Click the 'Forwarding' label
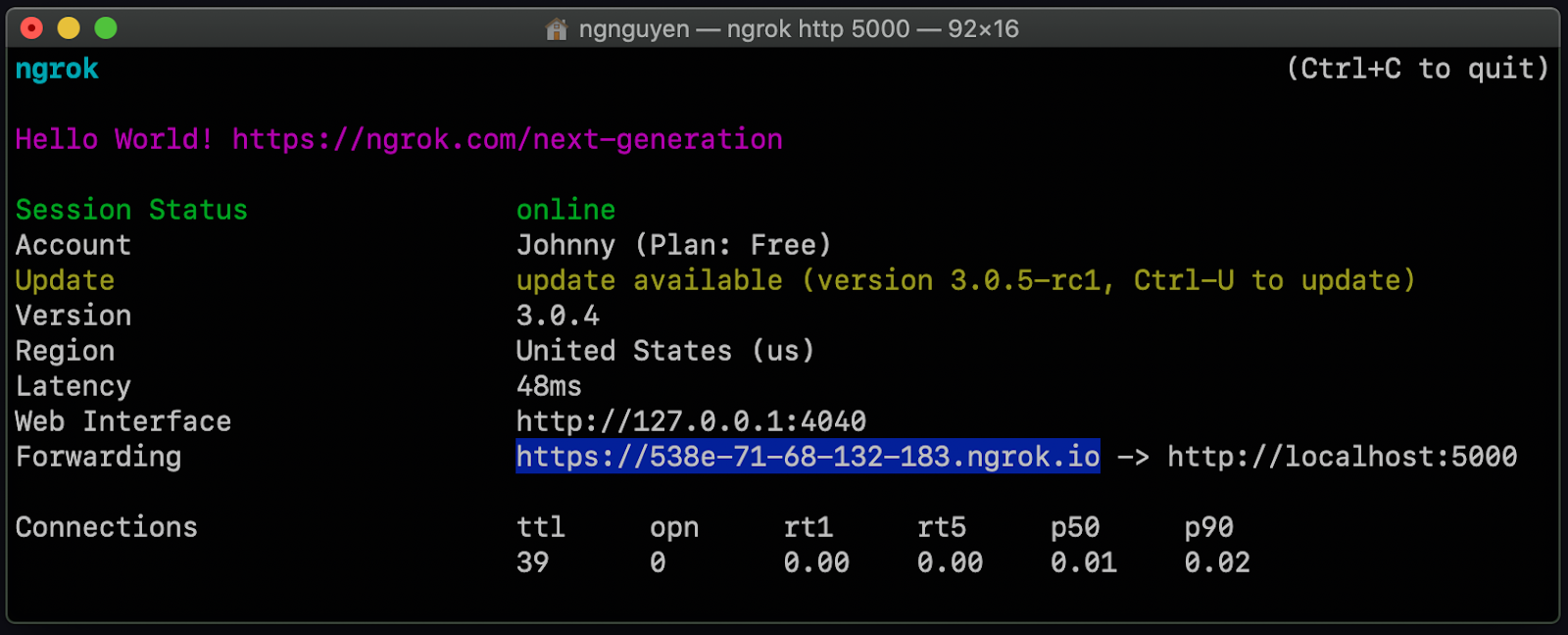Image resolution: width=1568 pixels, height=635 pixels. coord(98,457)
